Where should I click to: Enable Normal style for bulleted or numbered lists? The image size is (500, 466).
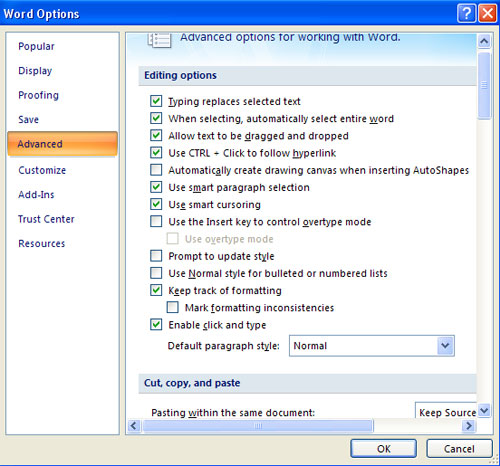pos(156,273)
